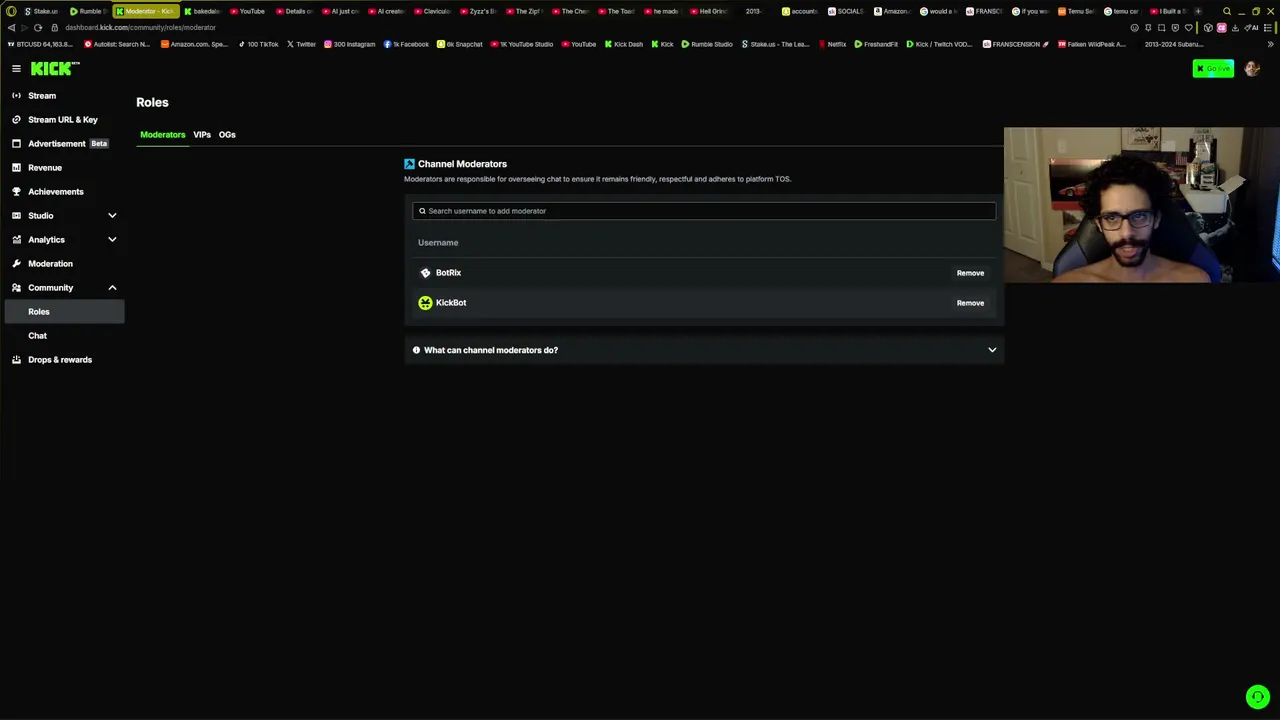Open the Kick Dash bookmark

(623, 44)
